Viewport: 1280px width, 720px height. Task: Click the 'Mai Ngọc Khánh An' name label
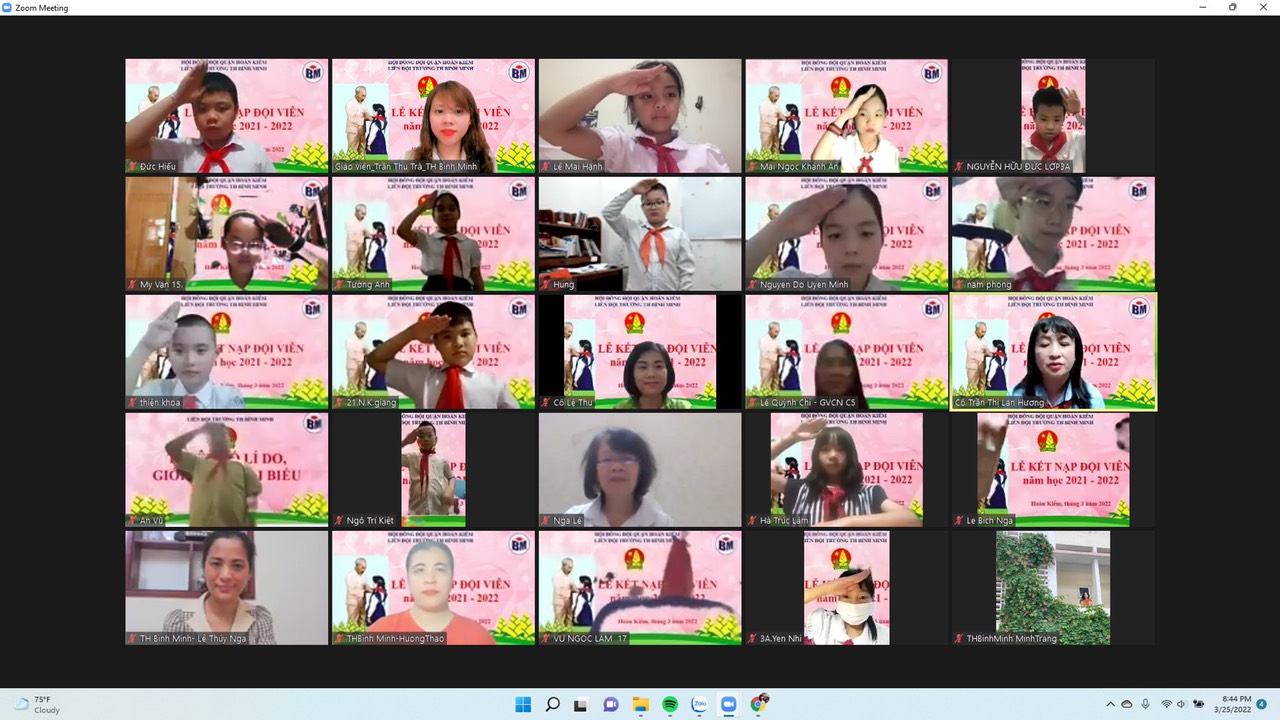click(800, 166)
